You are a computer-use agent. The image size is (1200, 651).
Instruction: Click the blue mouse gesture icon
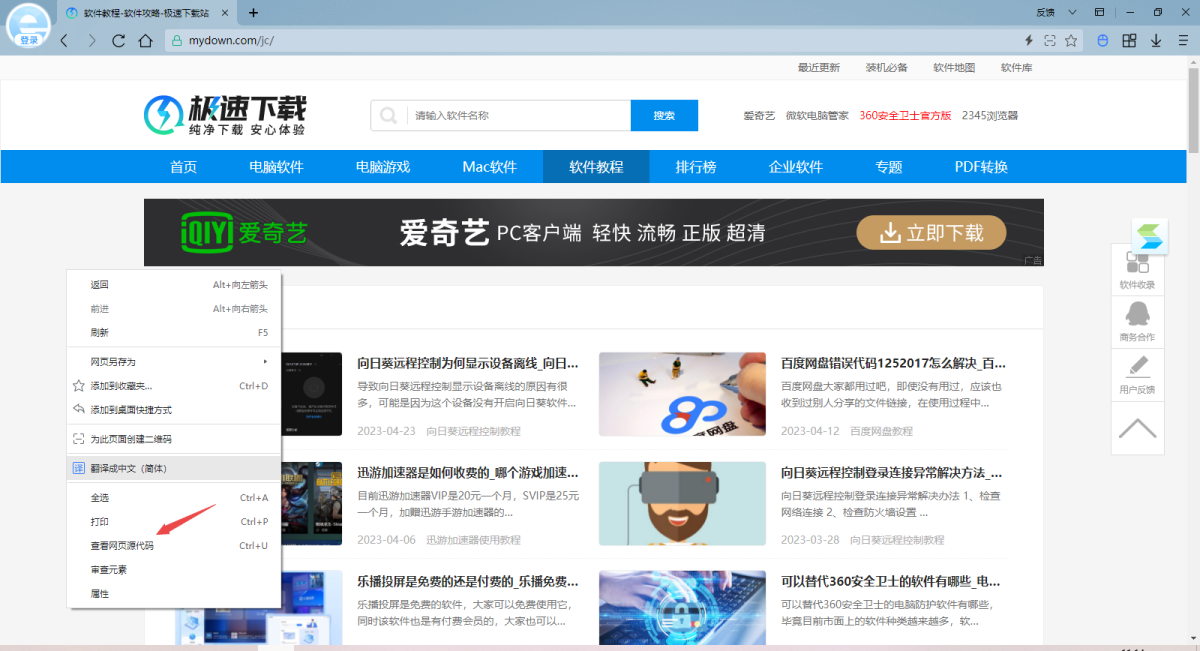click(1103, 41)
